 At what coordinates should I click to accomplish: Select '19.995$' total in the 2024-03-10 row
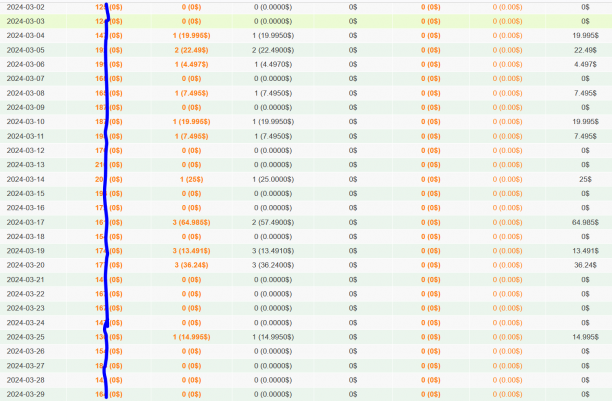click(x=585, y=121)
